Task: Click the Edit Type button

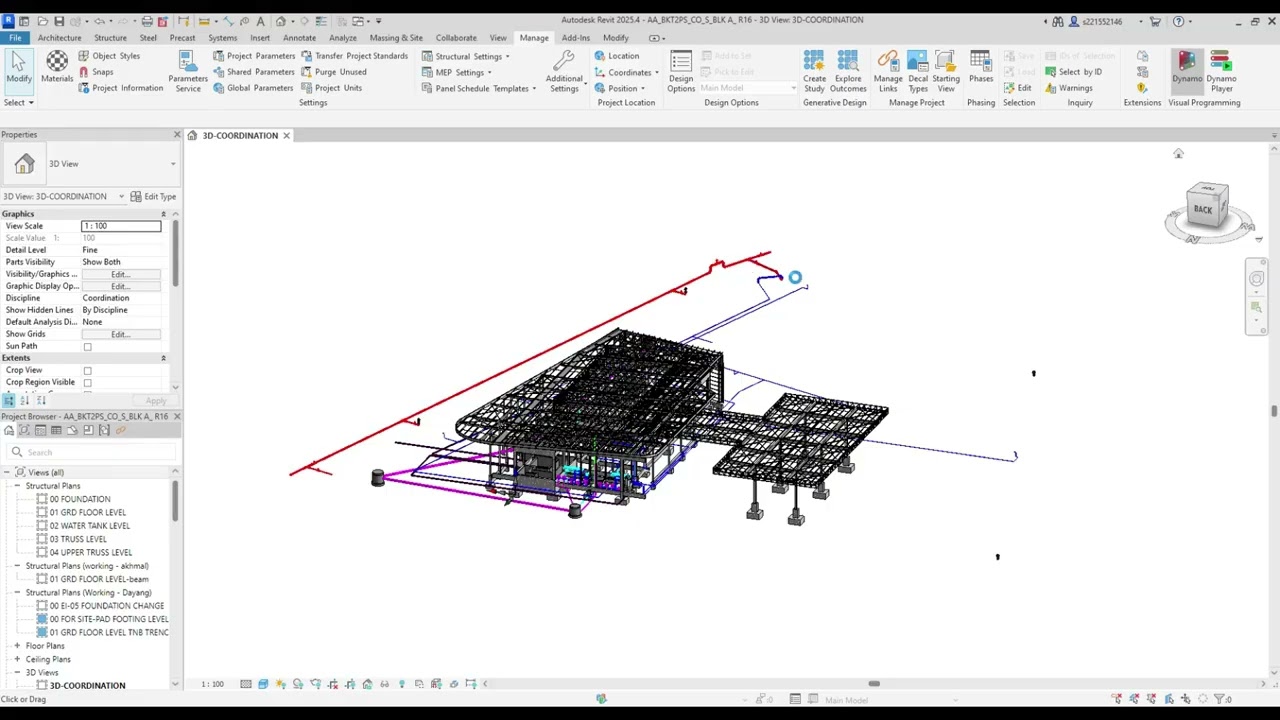Action: (154, 197)
